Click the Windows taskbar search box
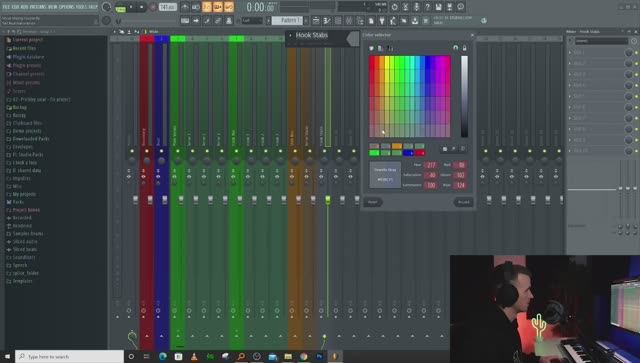 (70, 356)
